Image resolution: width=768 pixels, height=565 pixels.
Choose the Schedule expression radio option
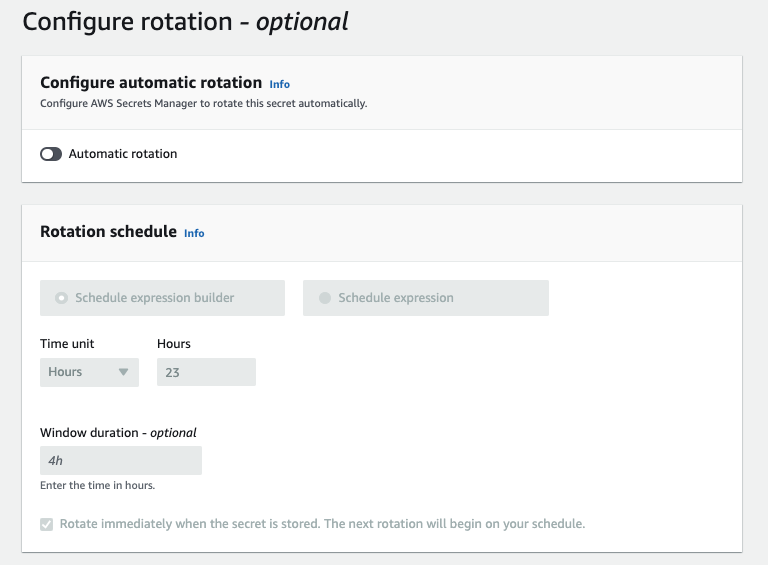pos(325,298)
